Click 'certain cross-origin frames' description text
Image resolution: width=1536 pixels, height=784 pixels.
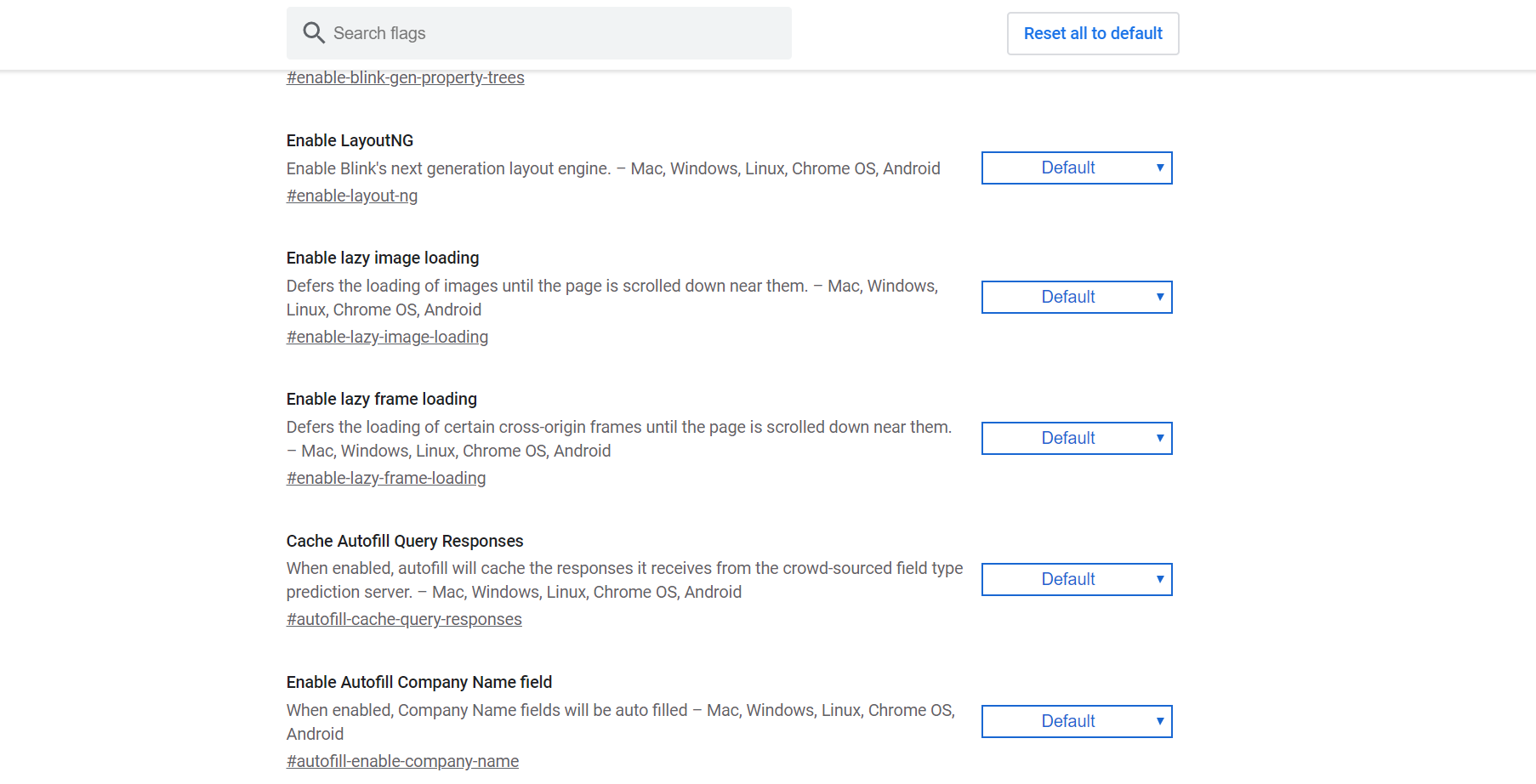point(619,439)
